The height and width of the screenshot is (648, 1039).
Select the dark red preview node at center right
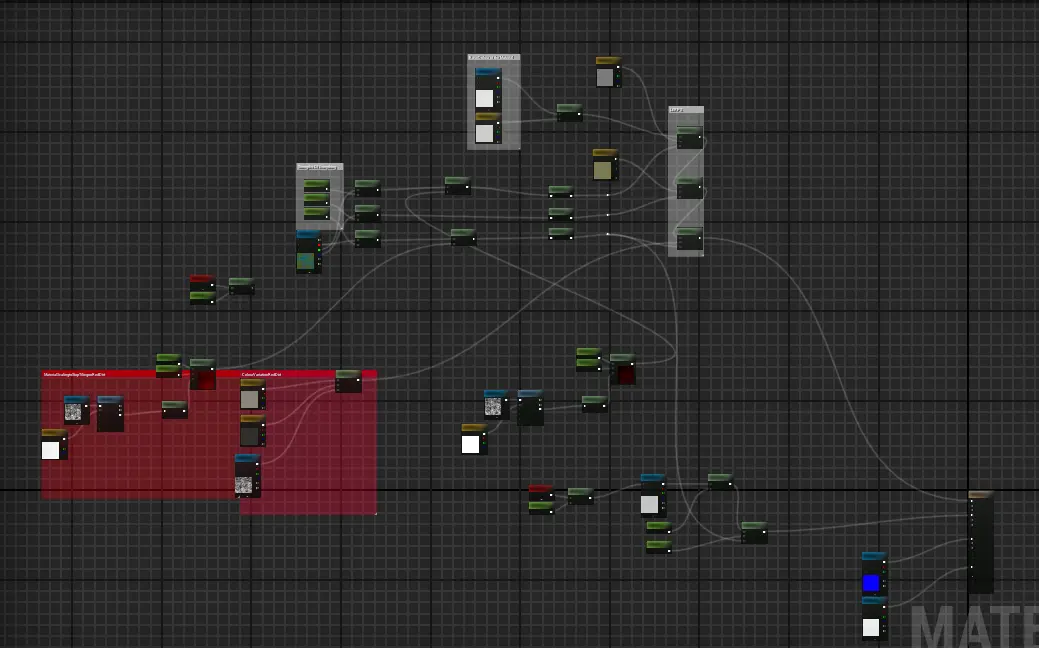pos(622,369)
